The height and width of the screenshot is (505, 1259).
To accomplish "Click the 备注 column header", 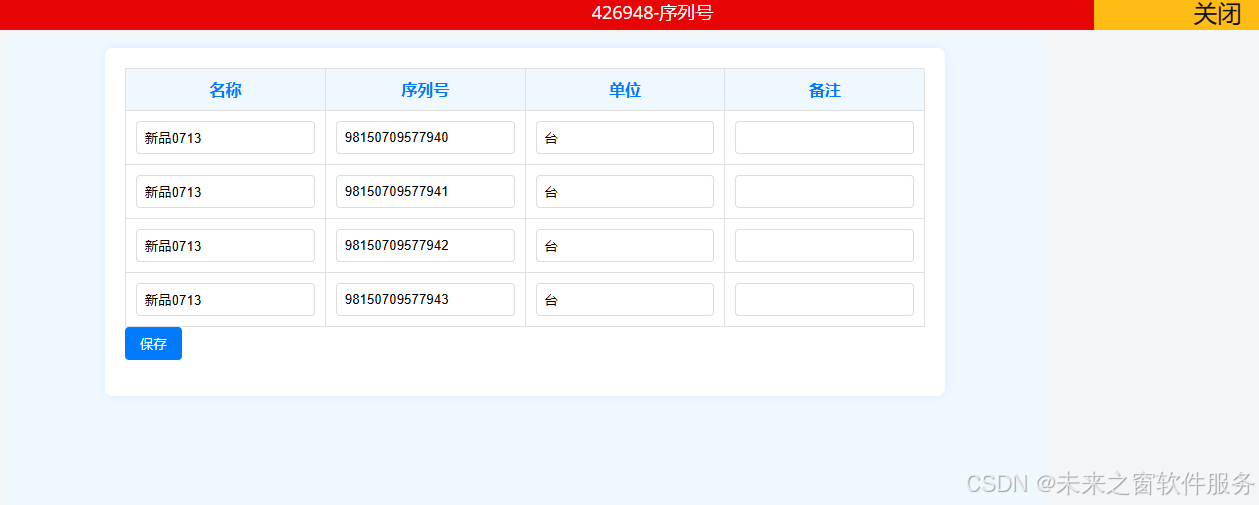I will [x=824, y=90].
